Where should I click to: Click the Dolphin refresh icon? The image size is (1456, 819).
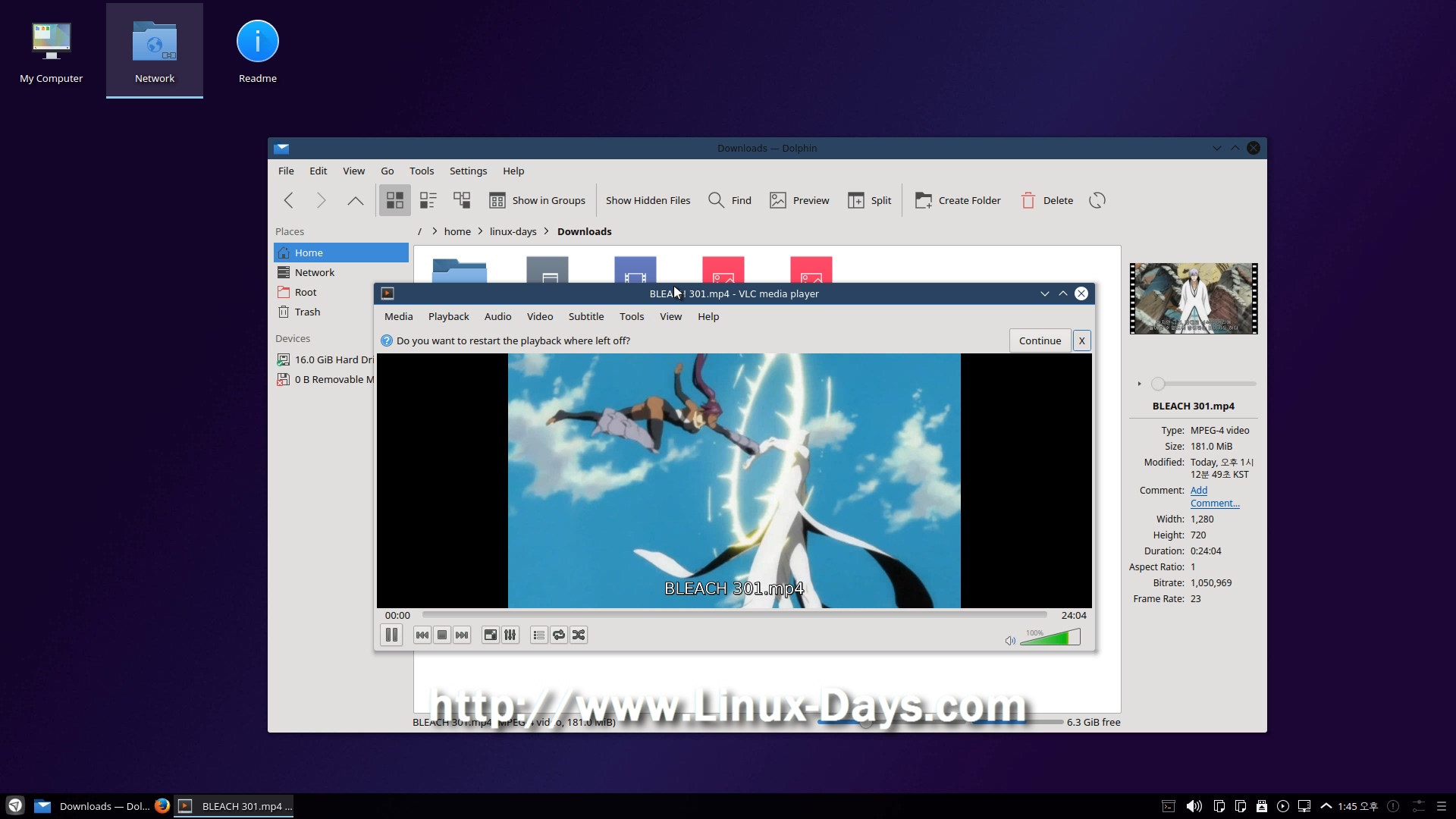1097,200
